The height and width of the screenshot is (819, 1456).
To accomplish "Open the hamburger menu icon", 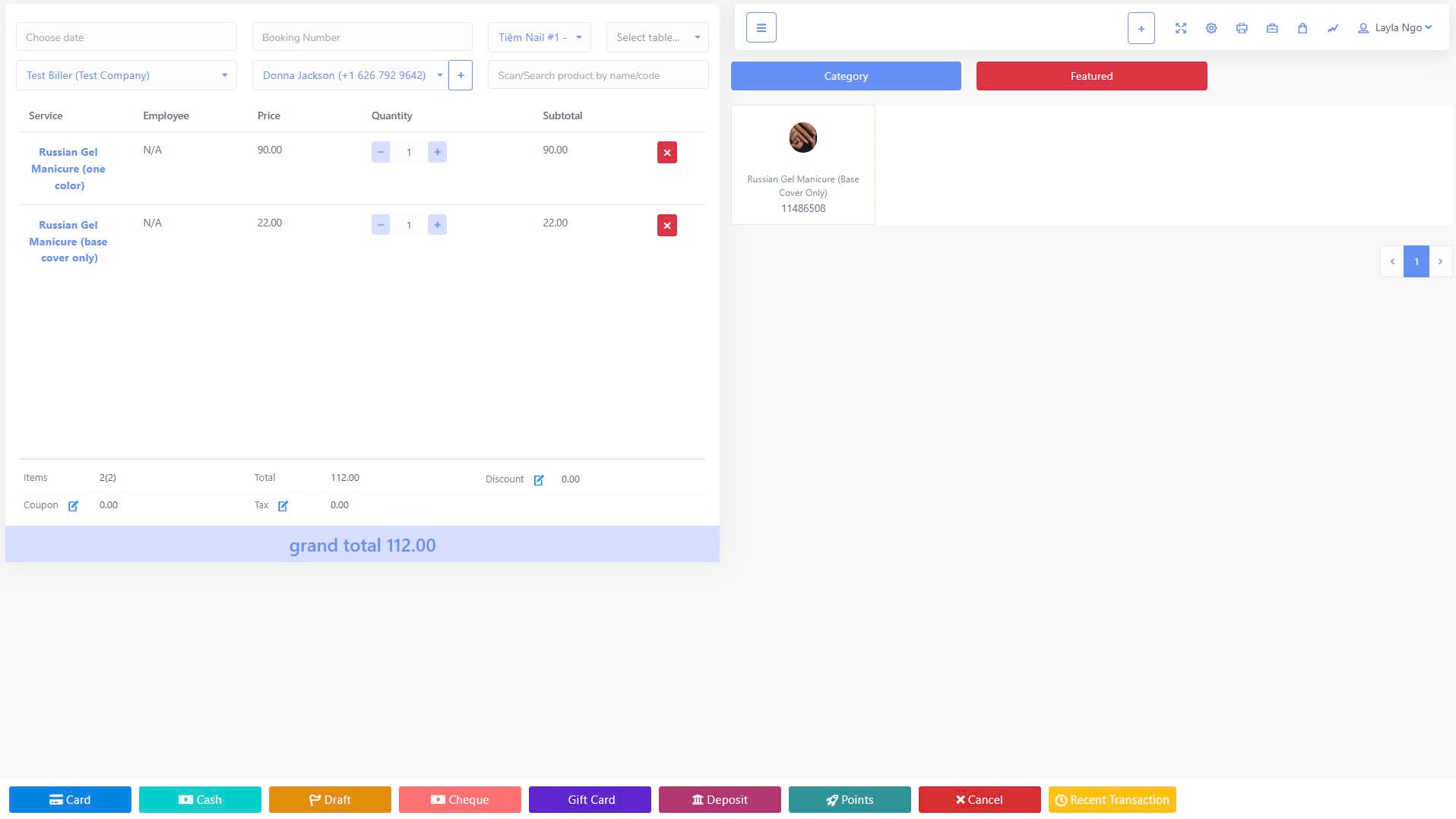I will pos(761,28).
